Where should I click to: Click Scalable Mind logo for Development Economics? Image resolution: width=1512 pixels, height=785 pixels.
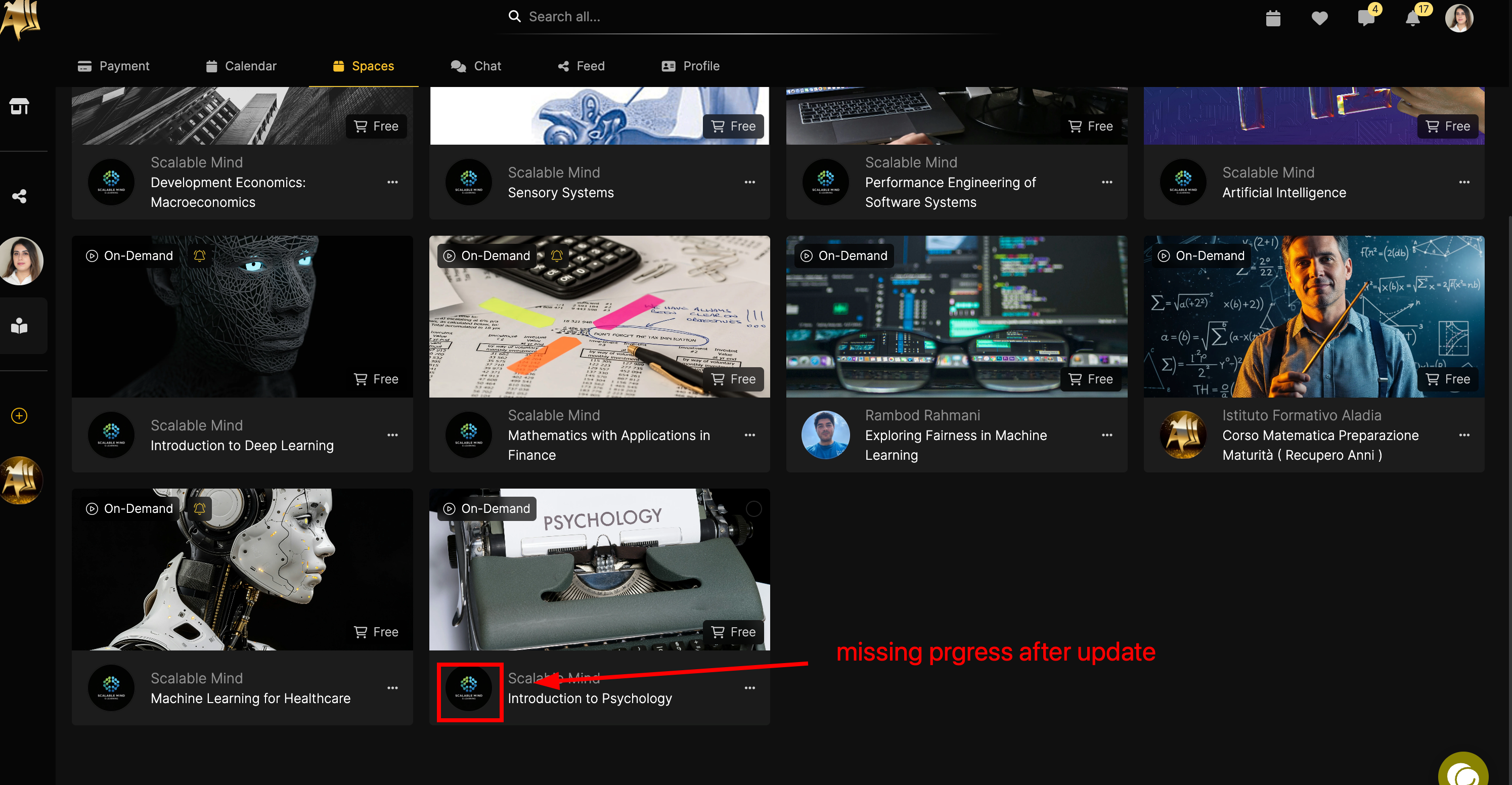click(112, 182)
